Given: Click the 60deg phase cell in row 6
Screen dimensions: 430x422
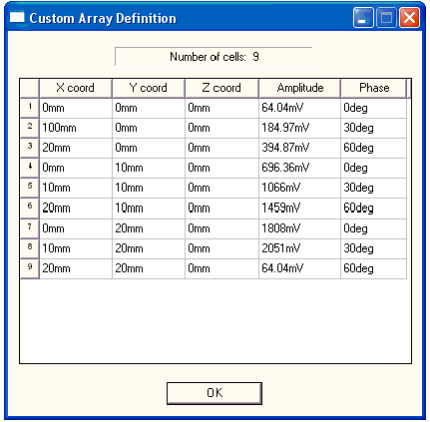Looking at the screenshot, I should tap(373, 208).
